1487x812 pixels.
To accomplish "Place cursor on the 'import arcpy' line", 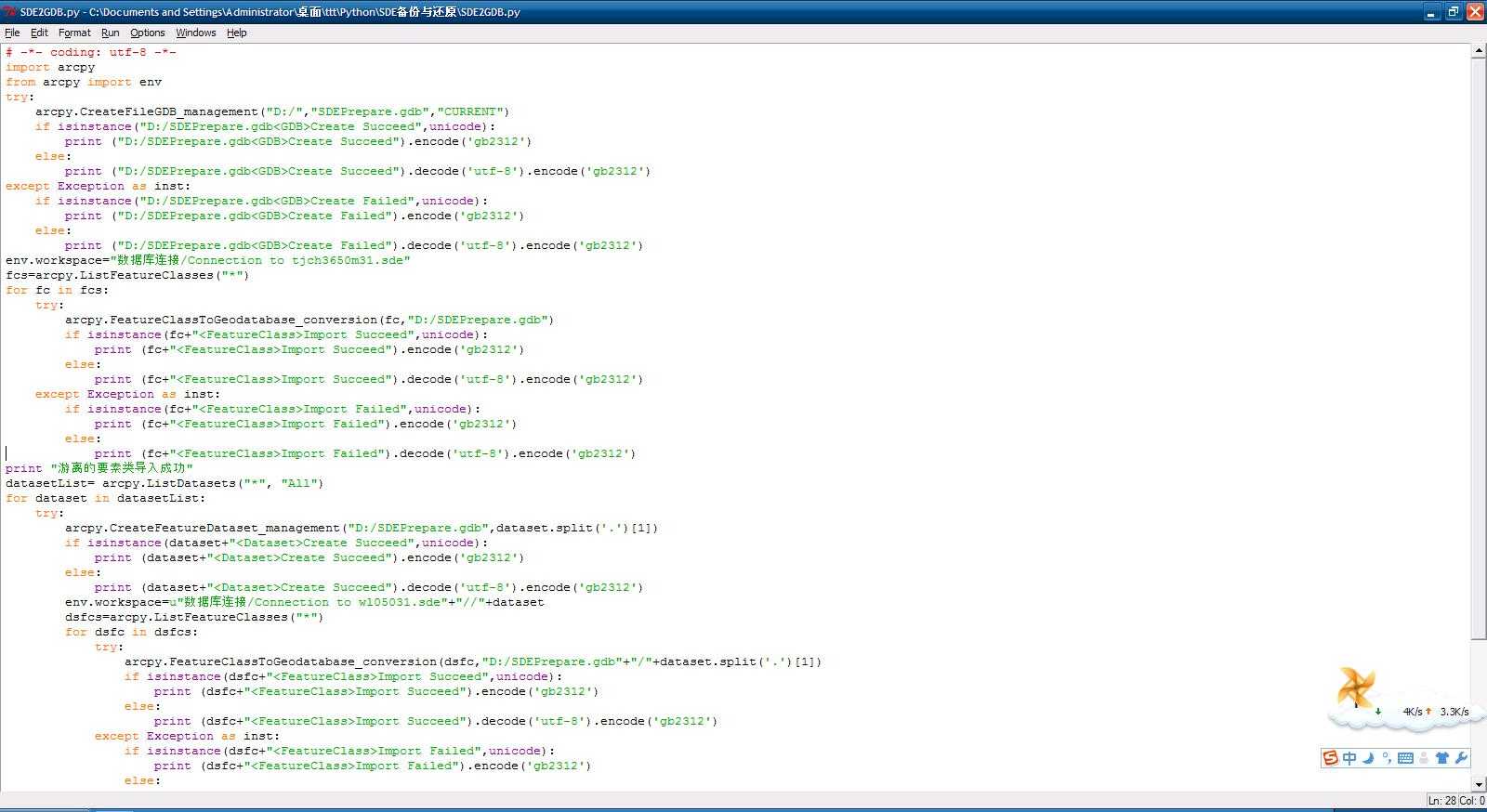I will [x=50, y=67].
